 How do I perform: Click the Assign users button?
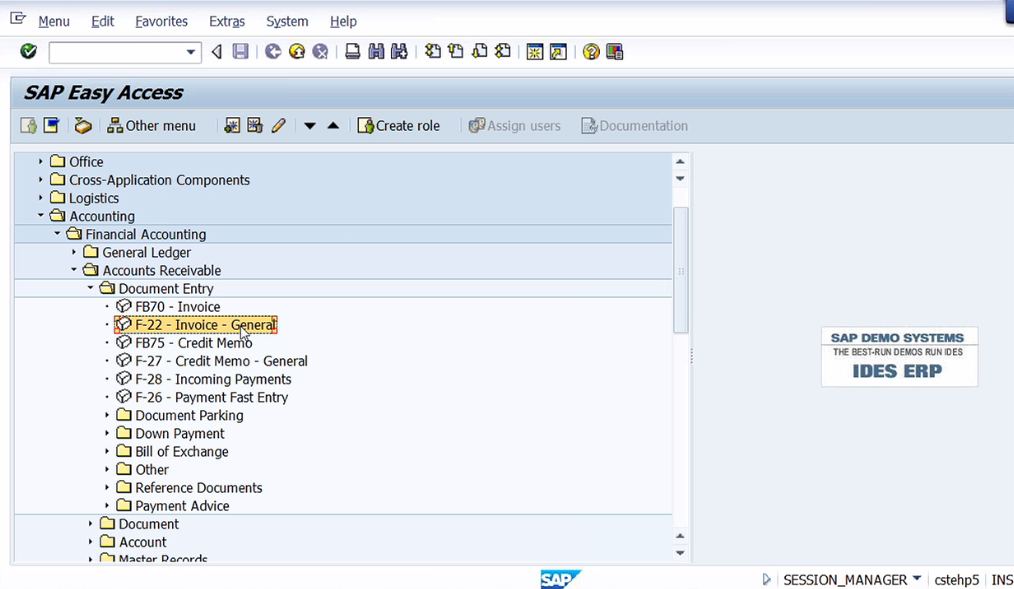click(x=515, y=125)
